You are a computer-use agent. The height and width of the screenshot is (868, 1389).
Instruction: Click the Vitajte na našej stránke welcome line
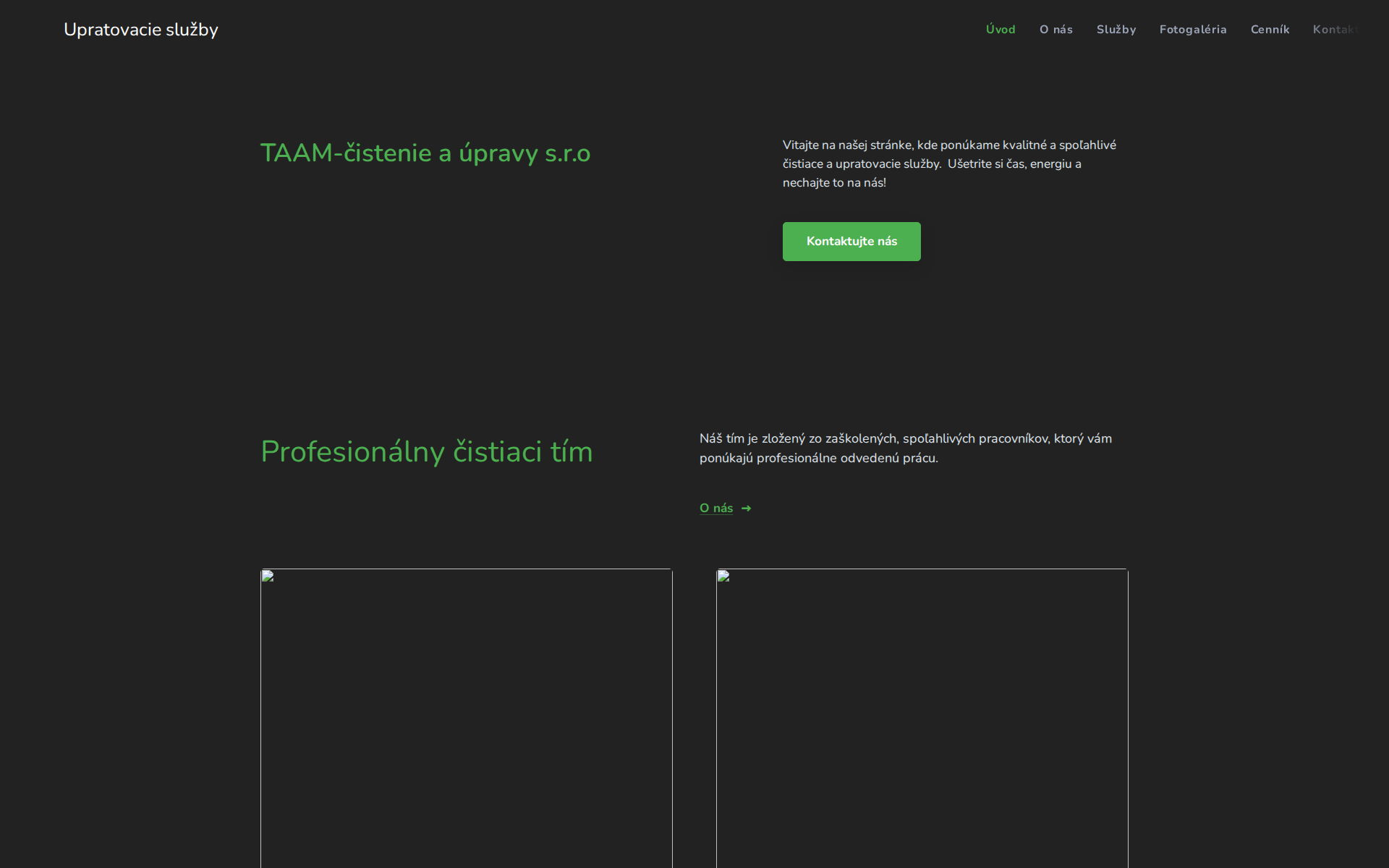tap(948, 145)
